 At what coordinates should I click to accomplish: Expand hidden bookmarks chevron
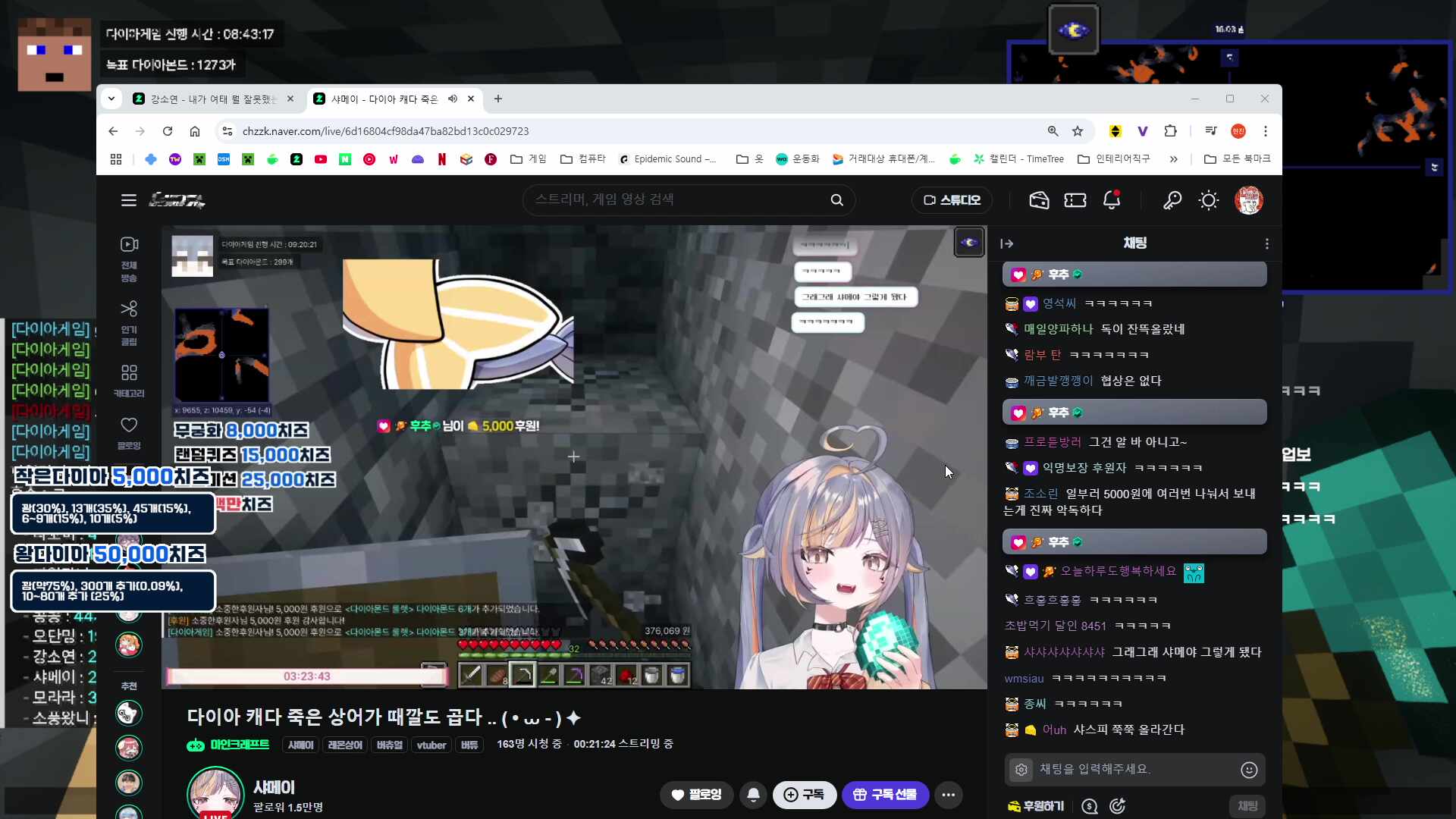click(1174, 159)
